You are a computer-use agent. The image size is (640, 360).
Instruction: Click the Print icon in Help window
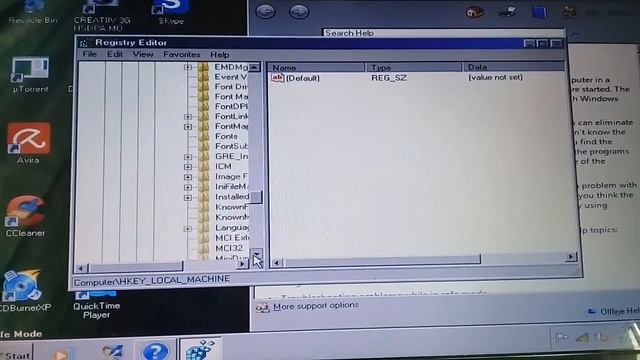[507, 13]
